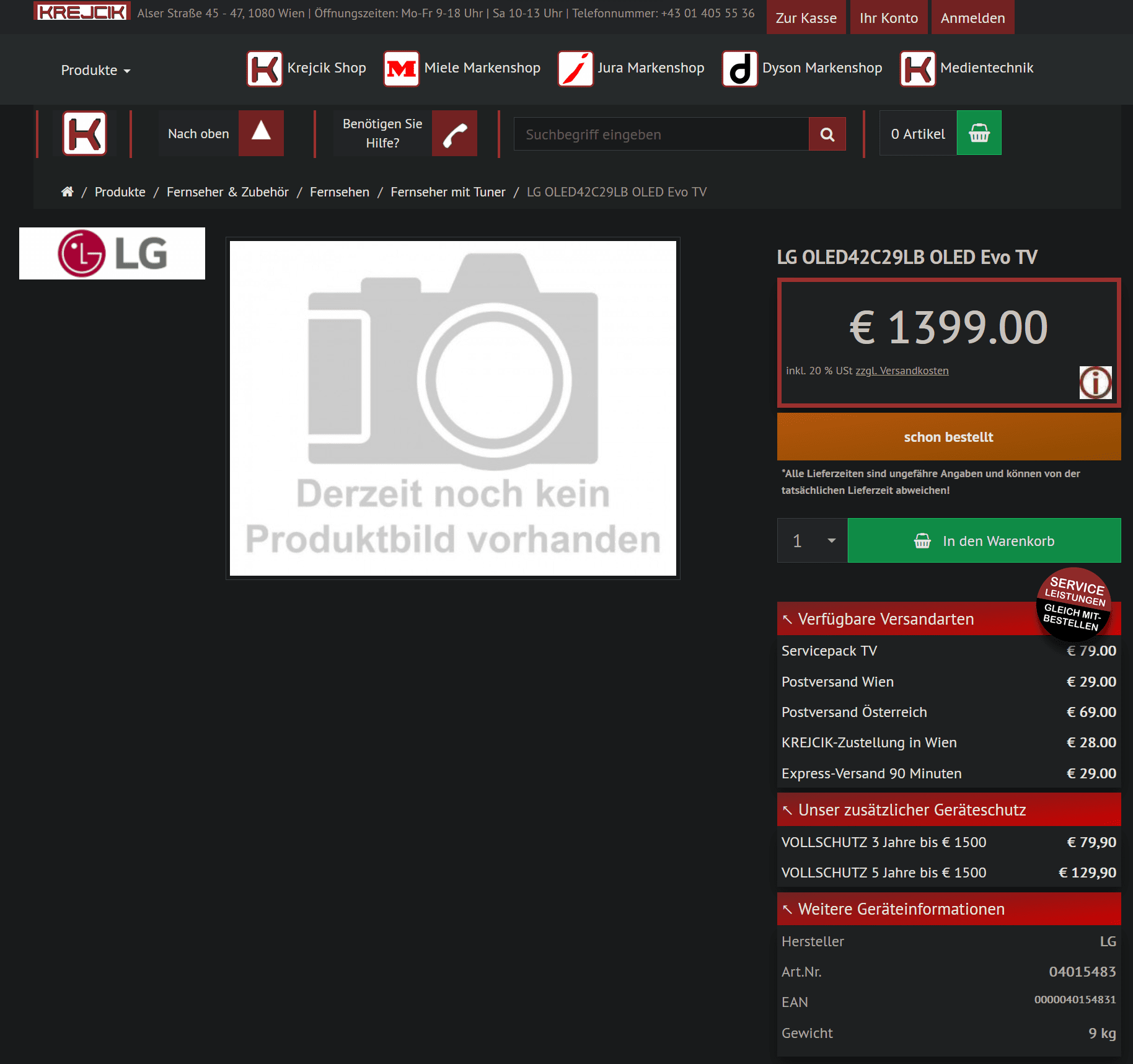
Task: Click the product image placeholder
Action: (x=453, y=408)
